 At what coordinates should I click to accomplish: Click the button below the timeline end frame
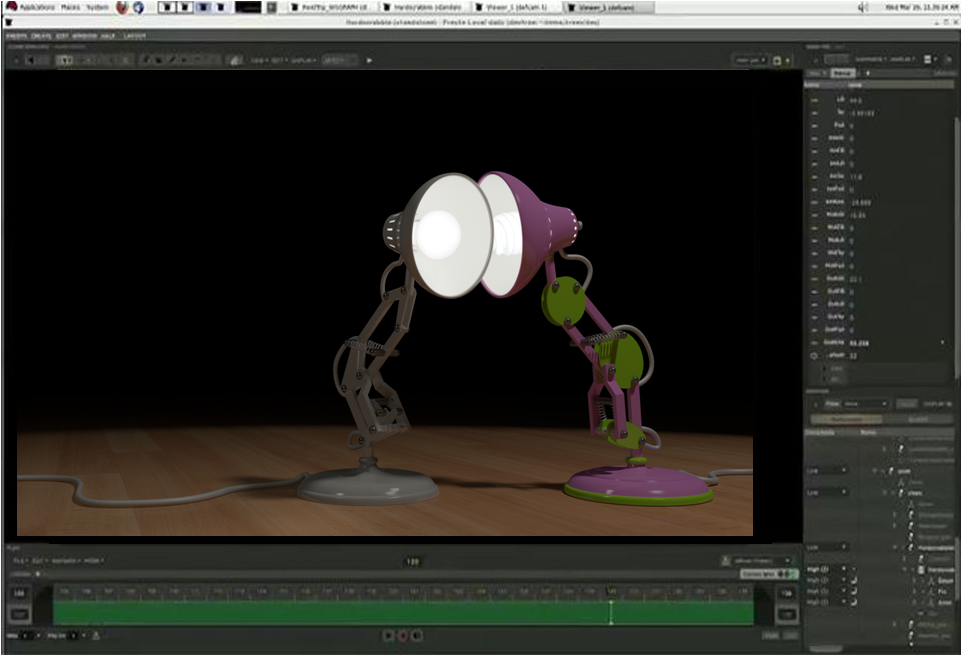click(x=787, y=614)
